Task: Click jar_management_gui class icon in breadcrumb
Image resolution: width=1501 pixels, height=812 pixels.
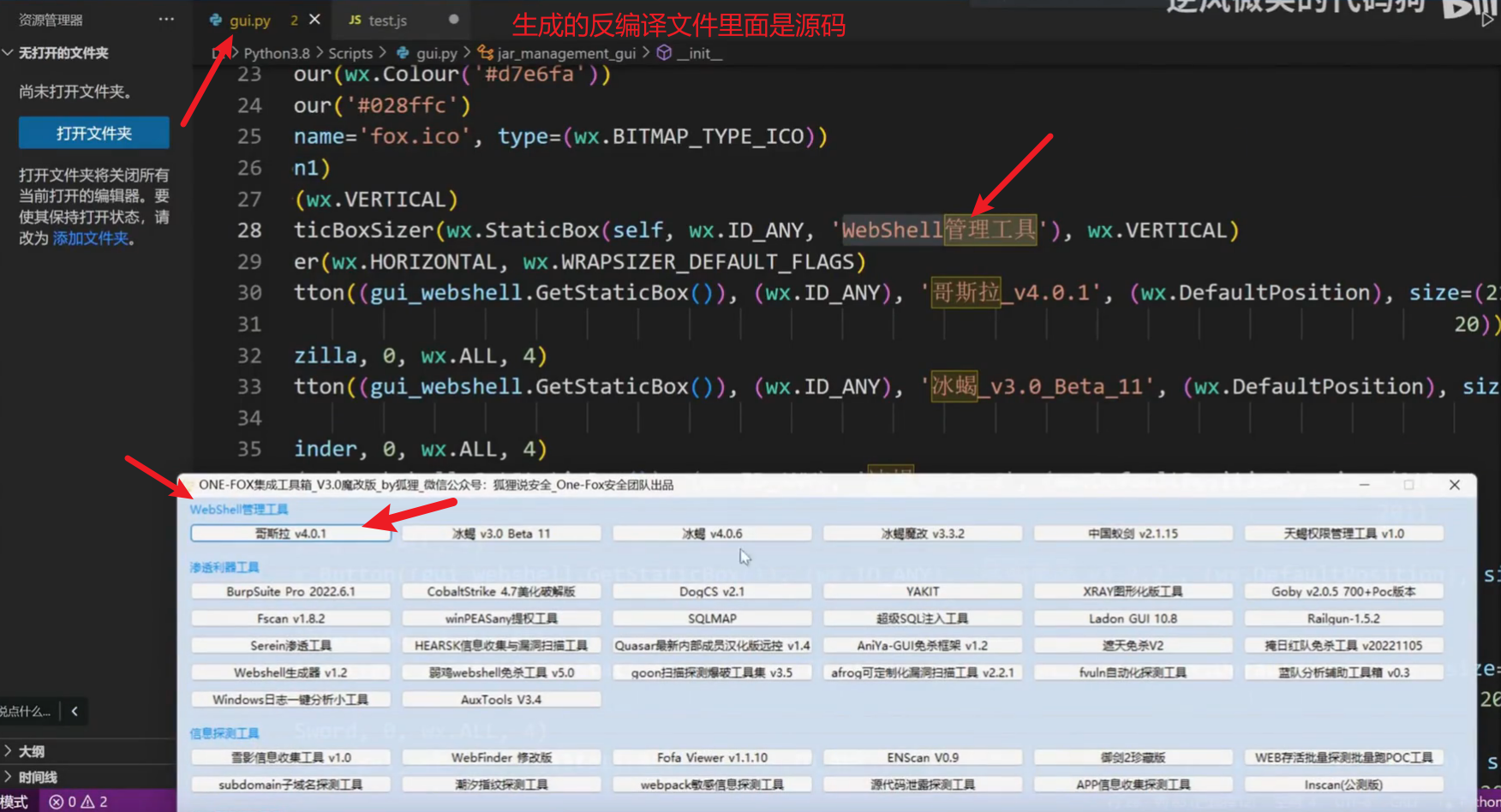Action: click(x=486, y=53)
